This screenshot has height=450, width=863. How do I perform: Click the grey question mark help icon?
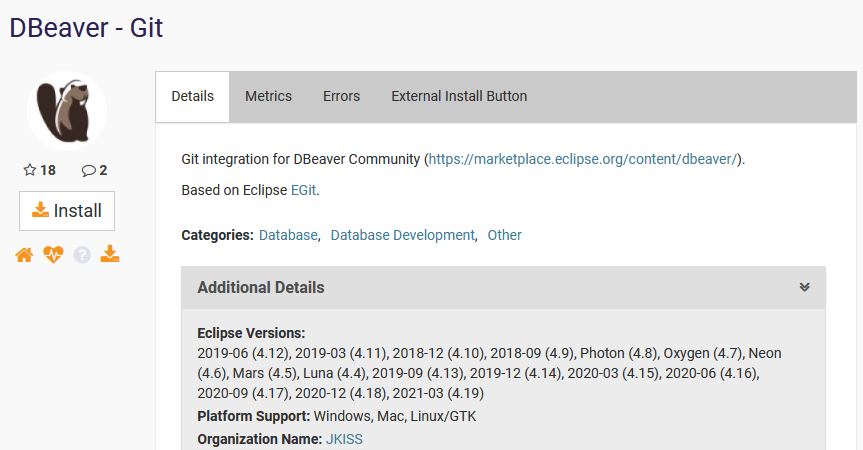(x=82, y=255)
